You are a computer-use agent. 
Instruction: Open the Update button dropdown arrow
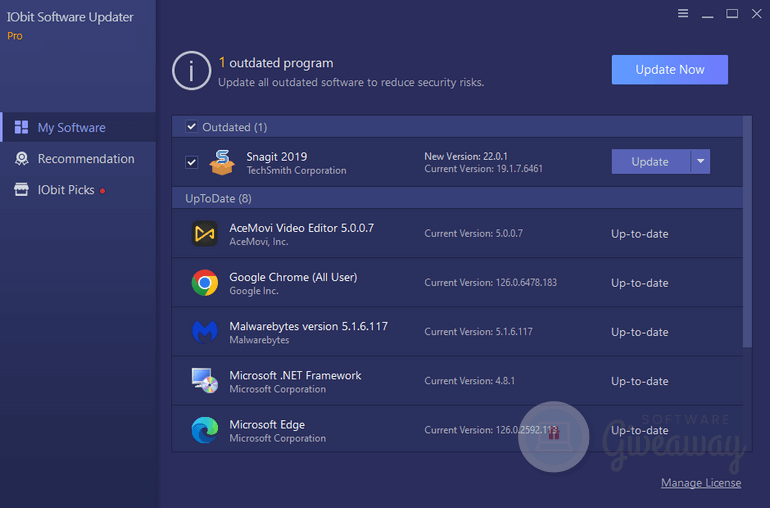click(x=701, y=162)
